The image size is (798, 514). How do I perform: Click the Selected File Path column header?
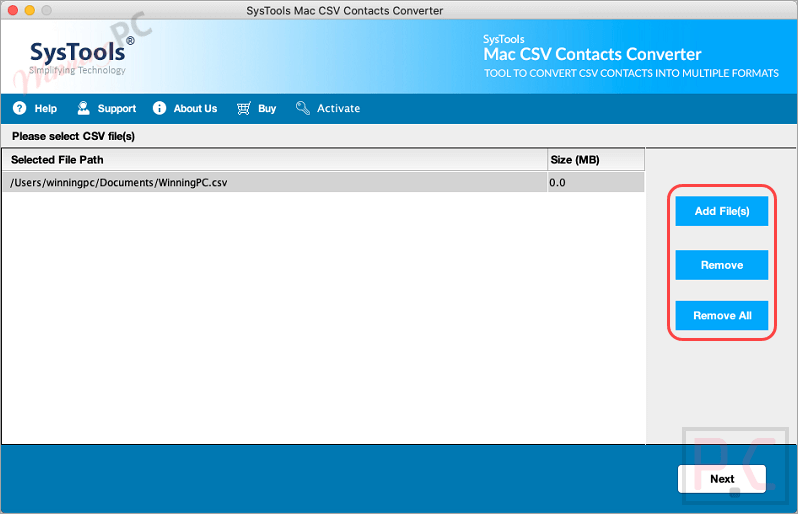[57, 160]
